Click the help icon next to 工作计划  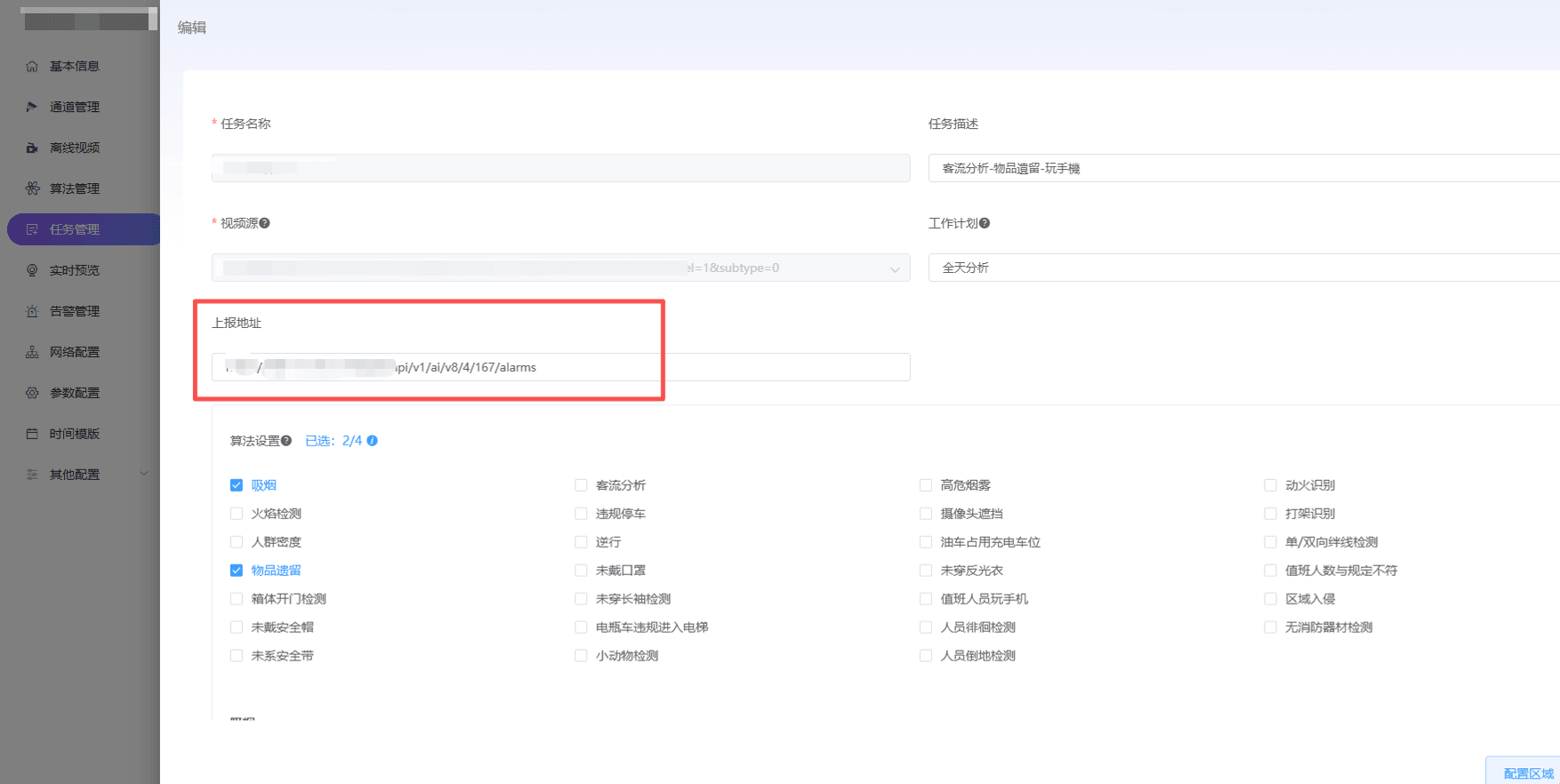click(985, 223)
